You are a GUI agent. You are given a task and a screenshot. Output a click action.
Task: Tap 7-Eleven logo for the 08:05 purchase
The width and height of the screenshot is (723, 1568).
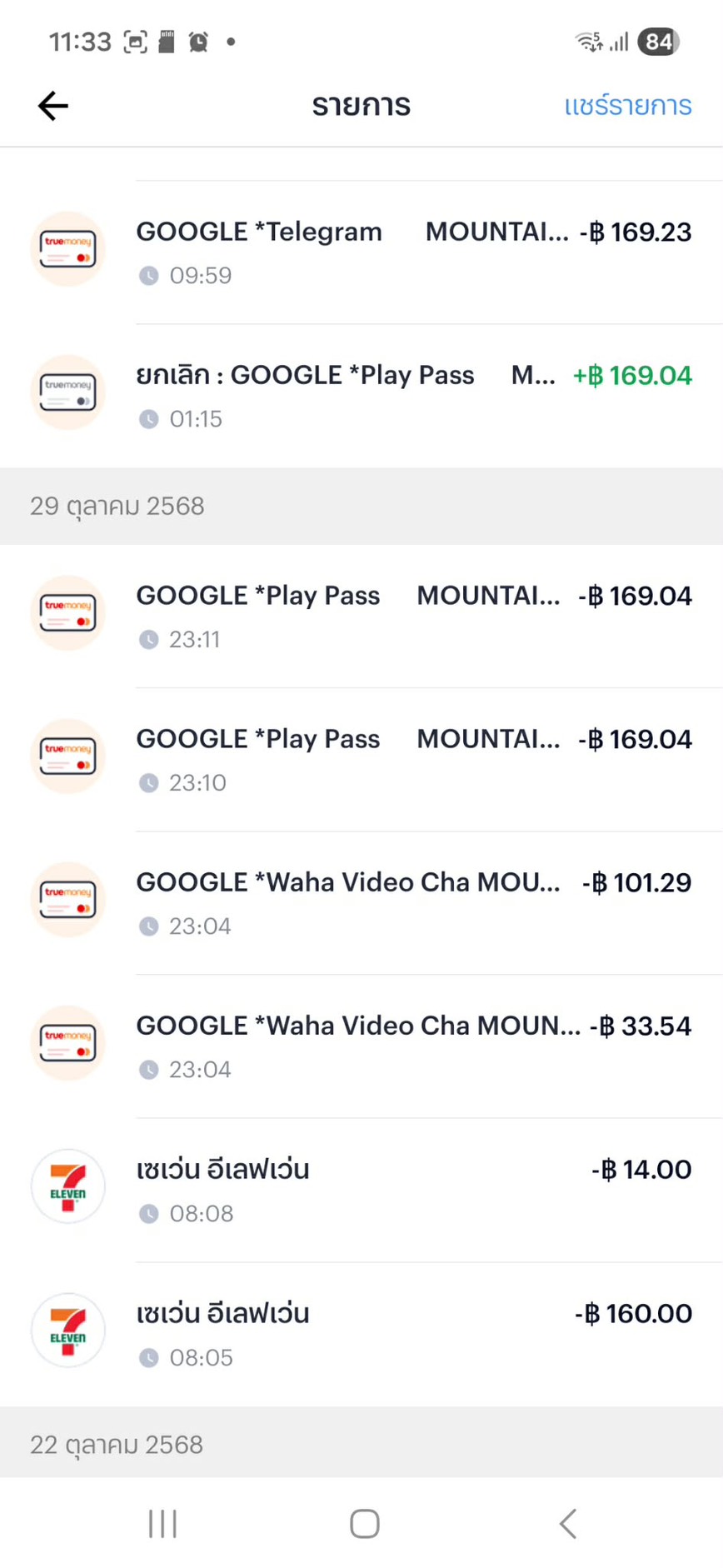pos(67,1331)
